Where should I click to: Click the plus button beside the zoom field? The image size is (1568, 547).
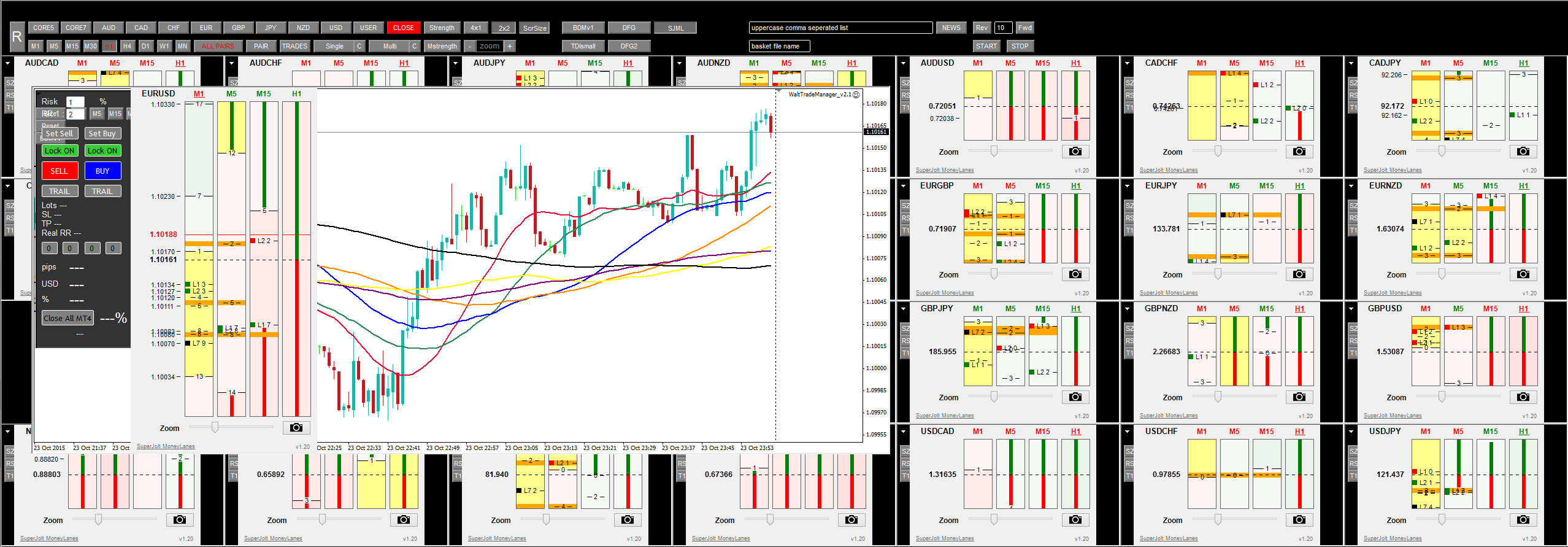(x=509, y=46)
